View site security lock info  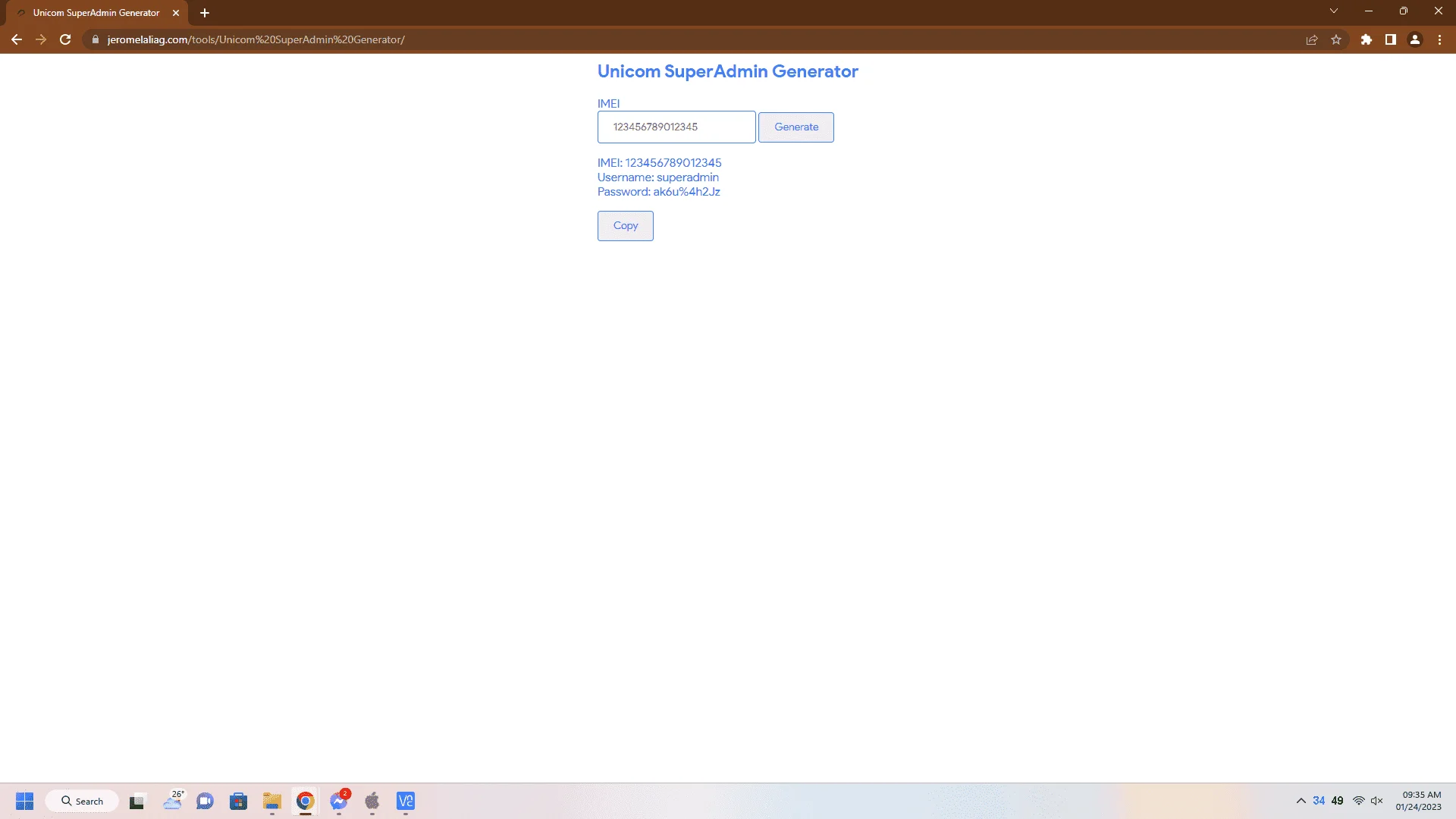point(95,39)
